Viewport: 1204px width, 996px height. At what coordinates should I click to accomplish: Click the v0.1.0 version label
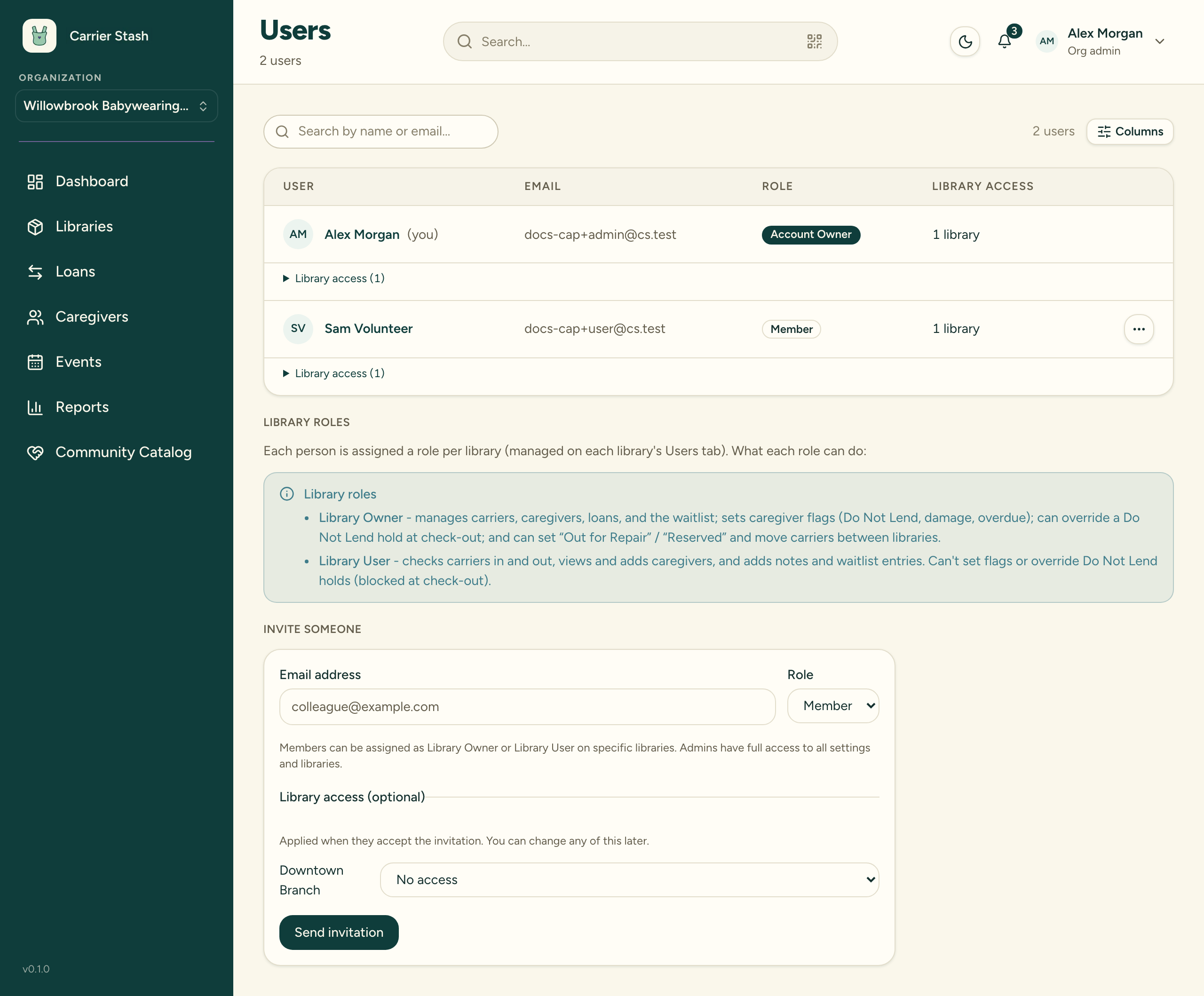36,968
